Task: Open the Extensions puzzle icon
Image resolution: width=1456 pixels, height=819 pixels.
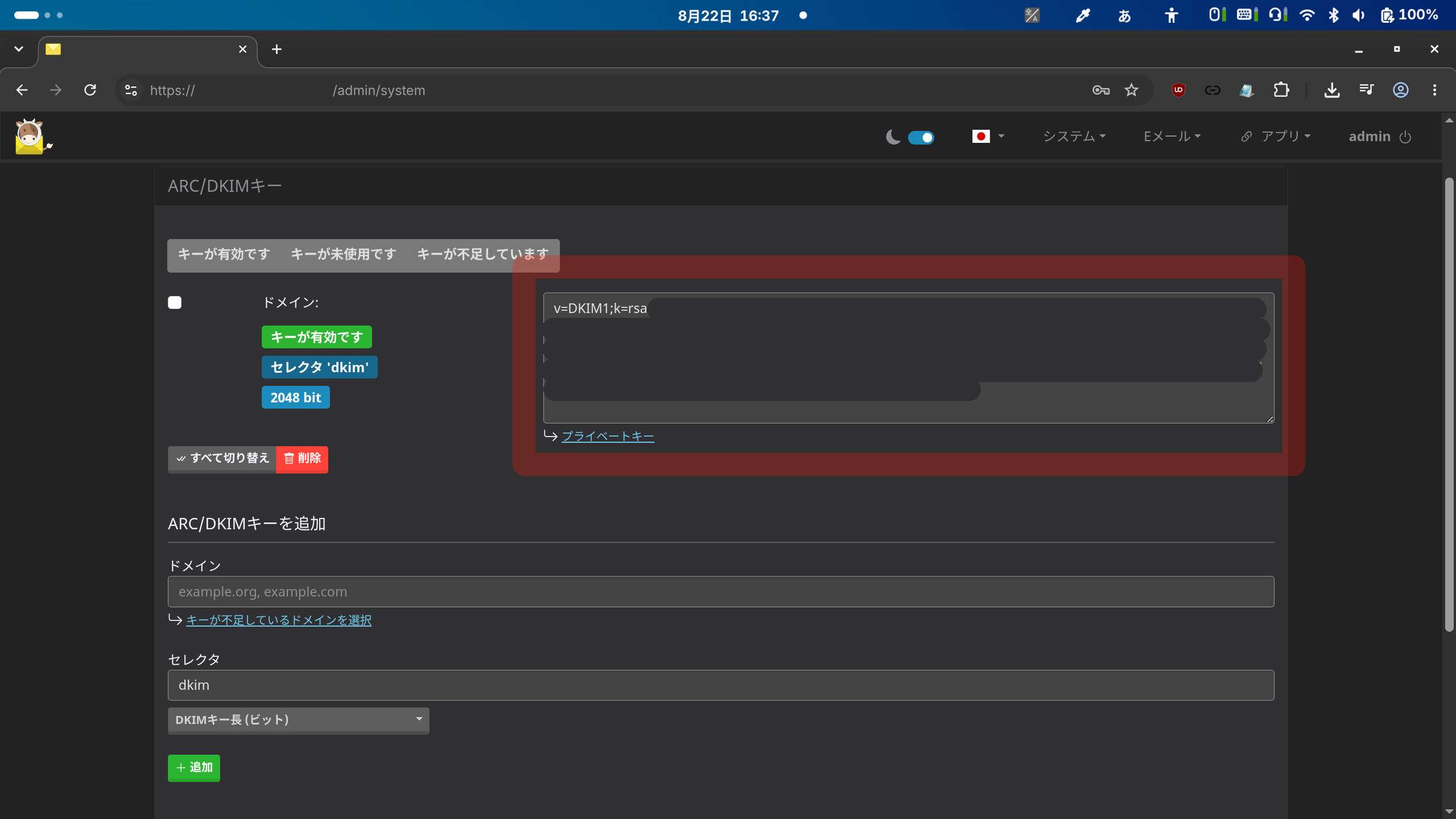Action: [x=1281, y=90]
